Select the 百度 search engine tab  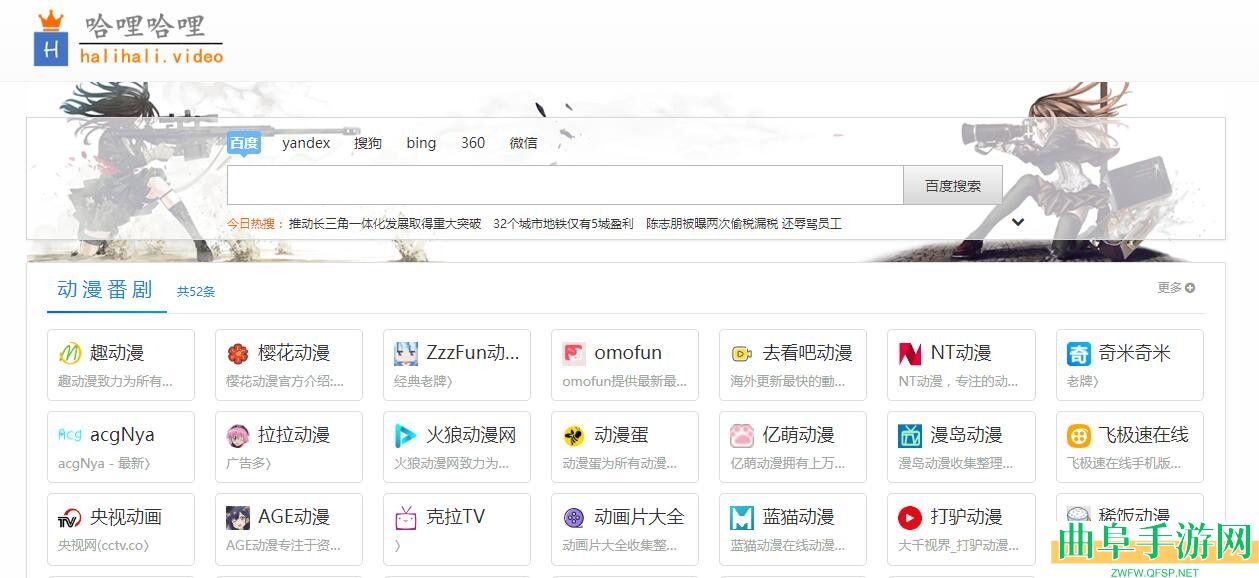click(x=244, y=143)
